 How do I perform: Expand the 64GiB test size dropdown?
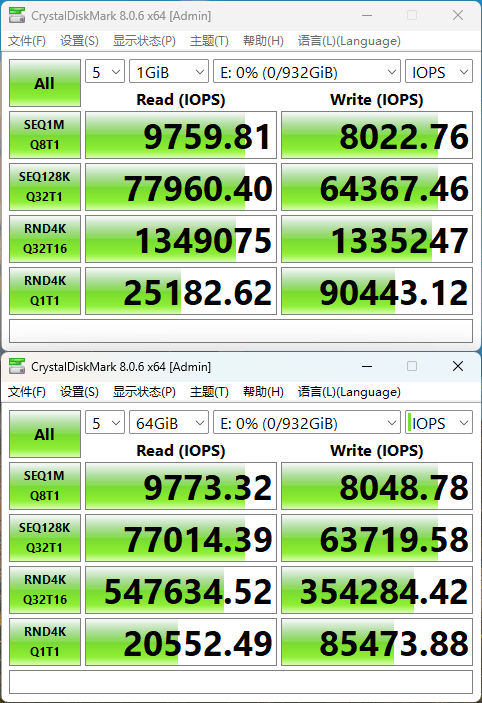(x=169, y=423)
